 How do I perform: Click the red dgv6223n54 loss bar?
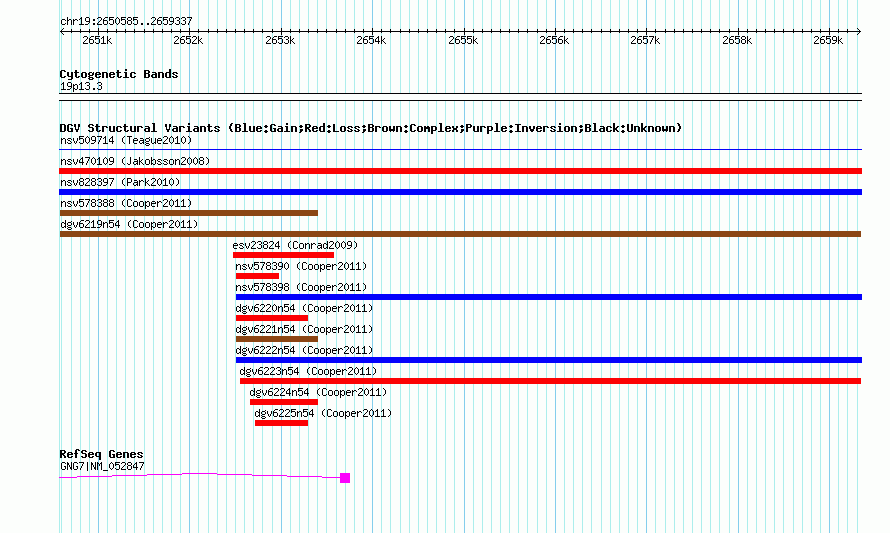point(551,381)
